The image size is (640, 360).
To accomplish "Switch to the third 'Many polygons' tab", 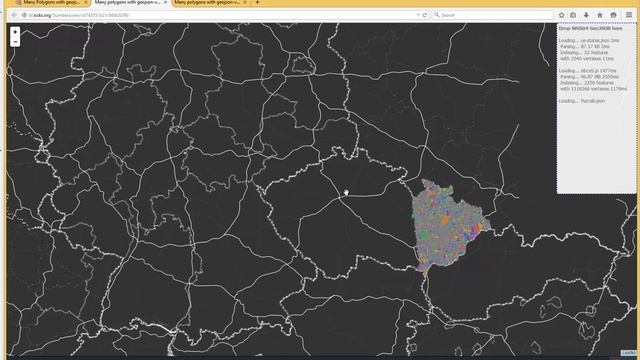I will [x=209, y=2].
